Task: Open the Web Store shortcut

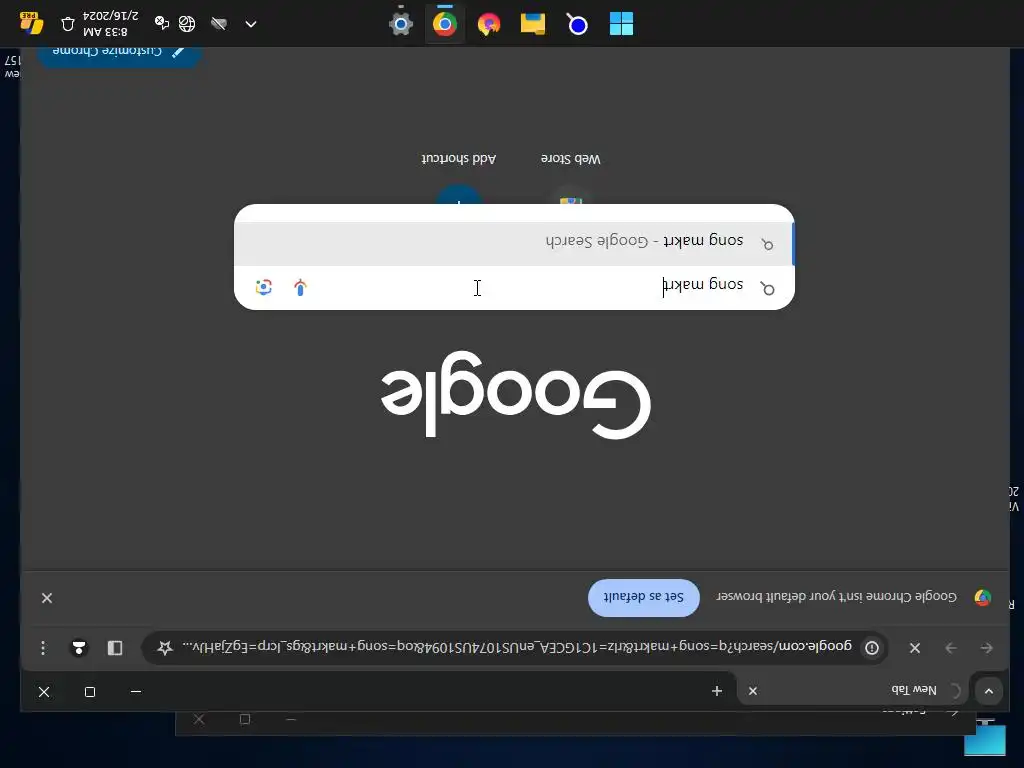Action: tap(571, 180)
